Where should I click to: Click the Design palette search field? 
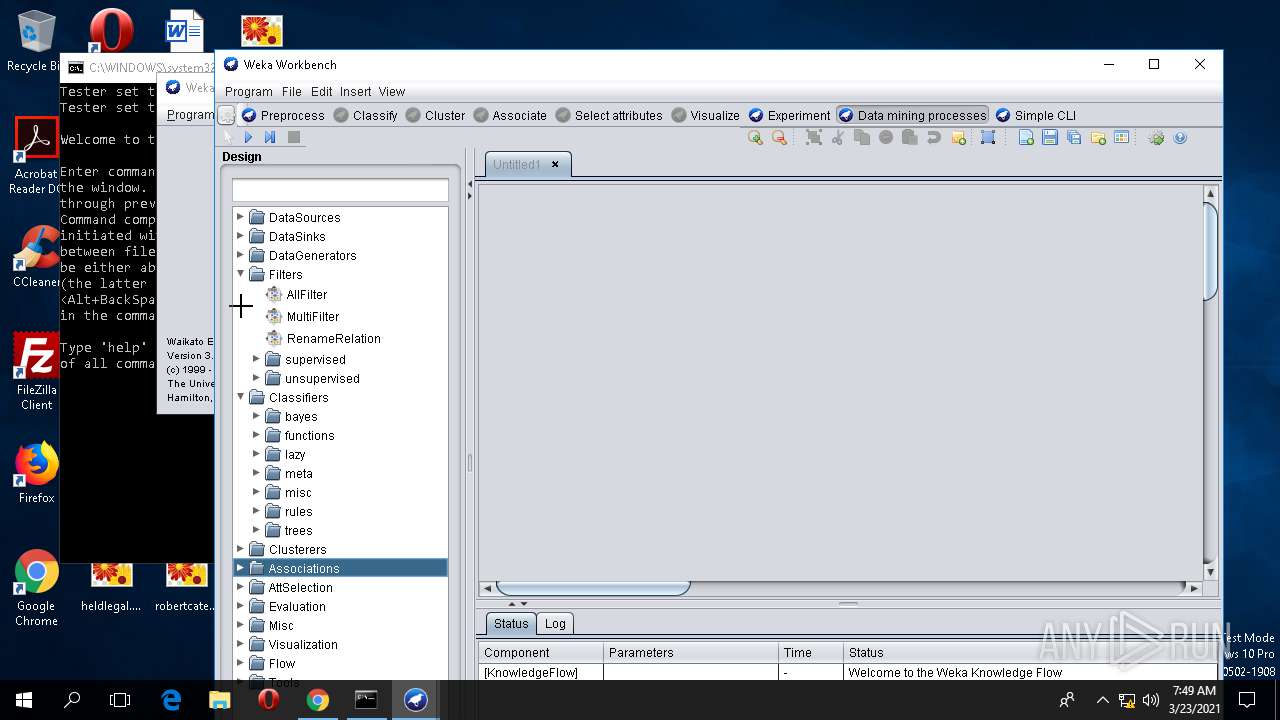click(x=340, y=190)
